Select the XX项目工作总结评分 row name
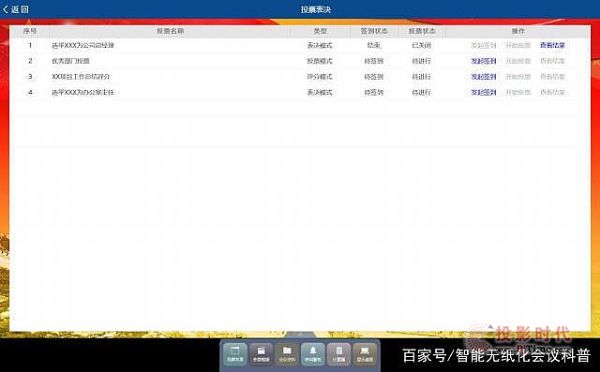The image size is (600, 372). 81,77
